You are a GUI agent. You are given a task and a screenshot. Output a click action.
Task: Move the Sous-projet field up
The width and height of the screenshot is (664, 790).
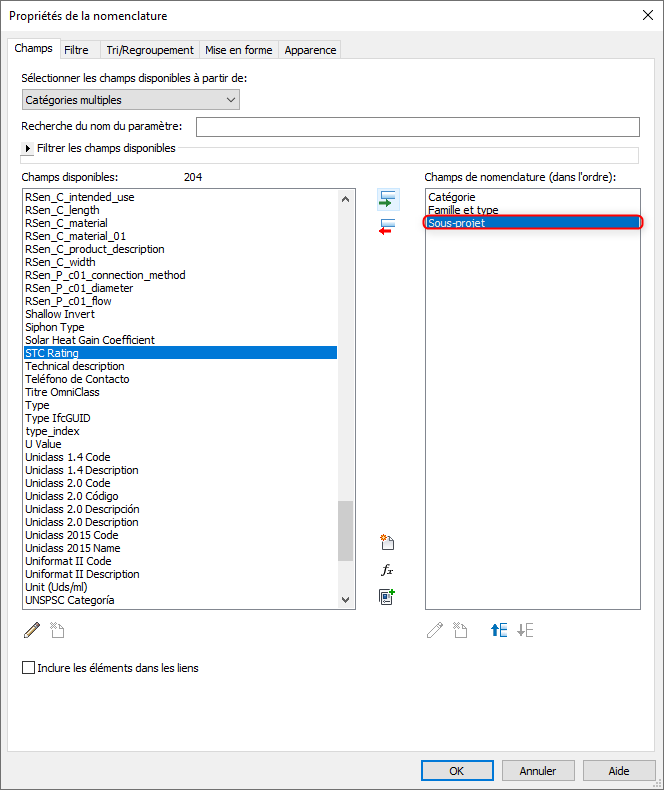tap(499, 630)
